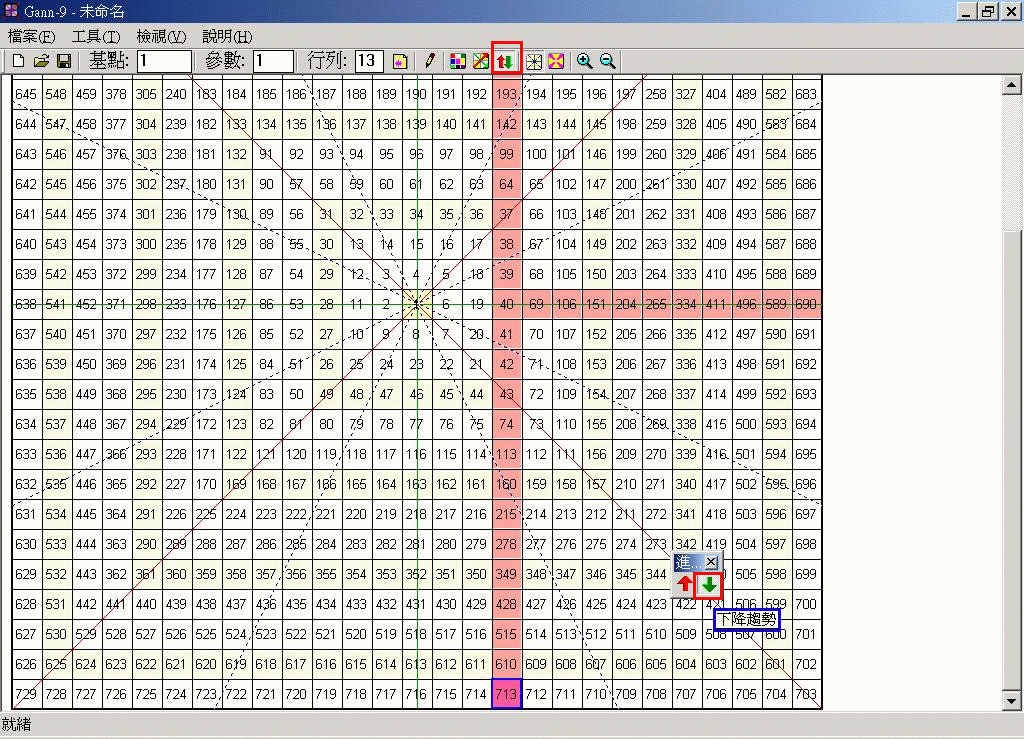Close the small floating 進 panel
The height and width of the screenshot is (739, 1024).
pos(711,561)
